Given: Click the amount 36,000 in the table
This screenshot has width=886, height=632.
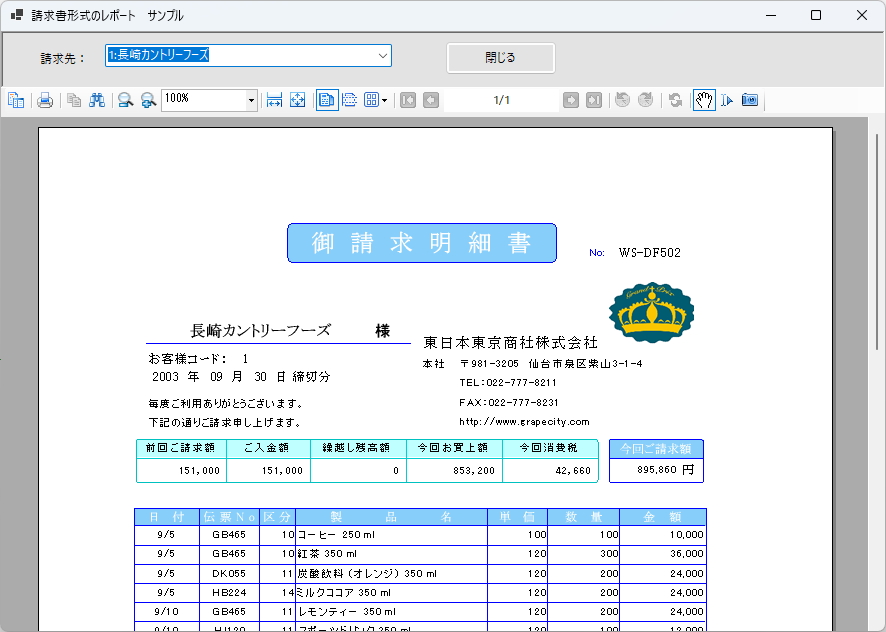Looking at the screenshot, I should 687,554.
